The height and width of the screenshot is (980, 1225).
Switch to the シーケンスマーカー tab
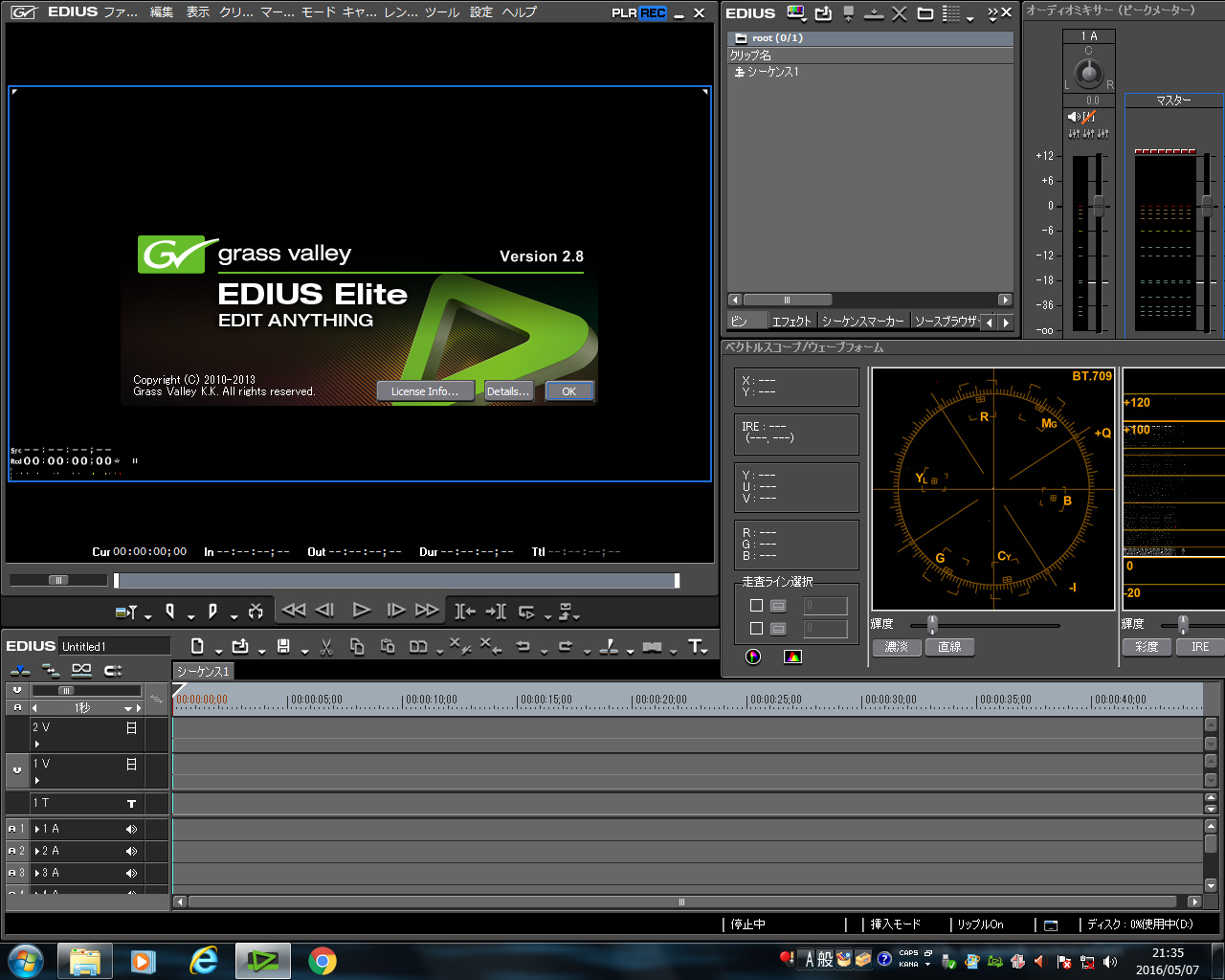pos(862,322)
